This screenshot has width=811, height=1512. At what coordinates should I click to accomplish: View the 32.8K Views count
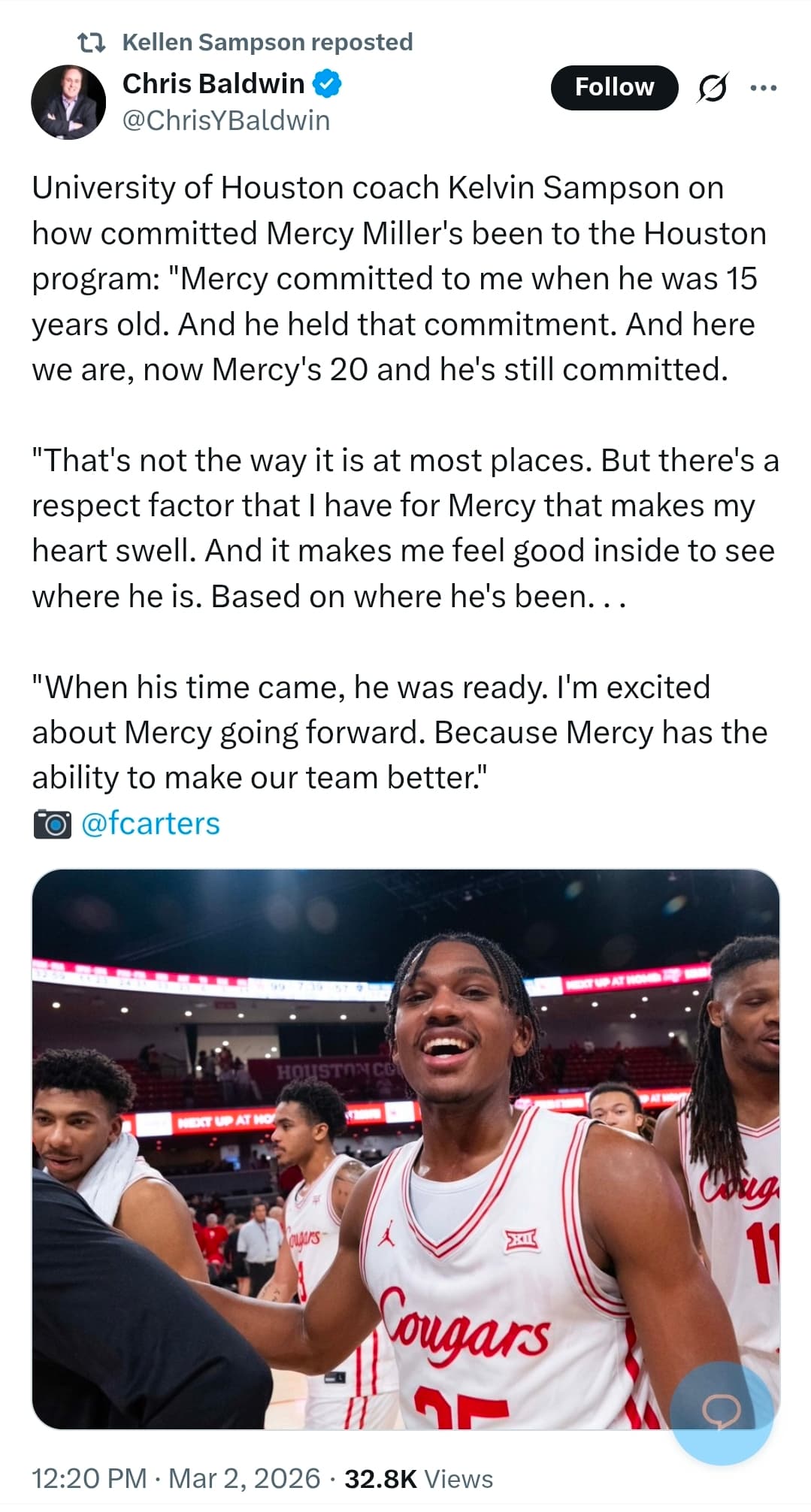tap(419, 1478)
